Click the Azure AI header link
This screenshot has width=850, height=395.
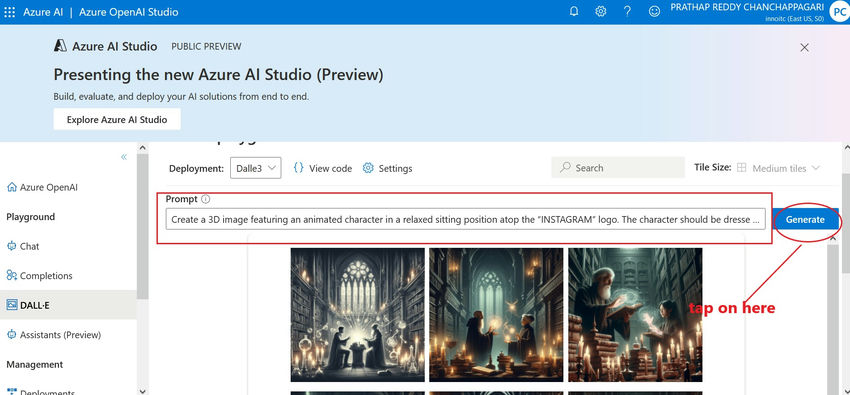43,12
